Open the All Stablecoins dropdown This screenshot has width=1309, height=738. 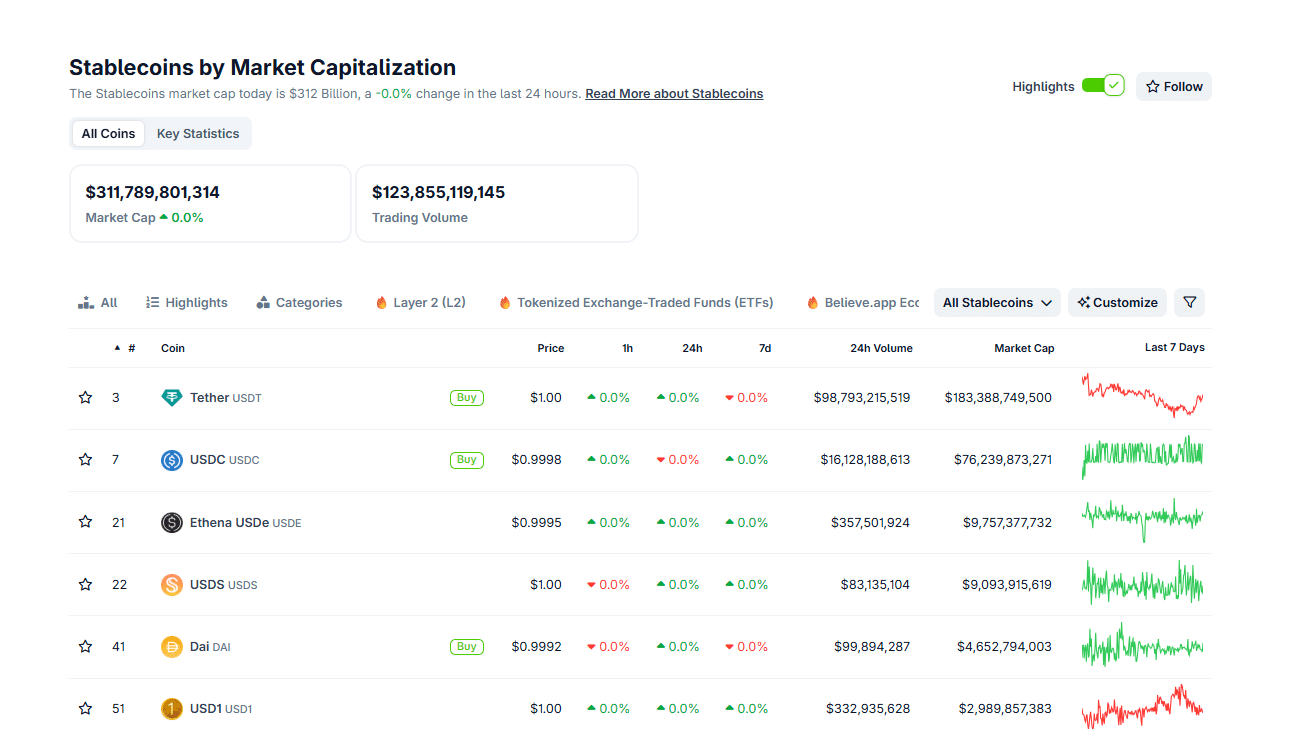click(x=996, y=302)
